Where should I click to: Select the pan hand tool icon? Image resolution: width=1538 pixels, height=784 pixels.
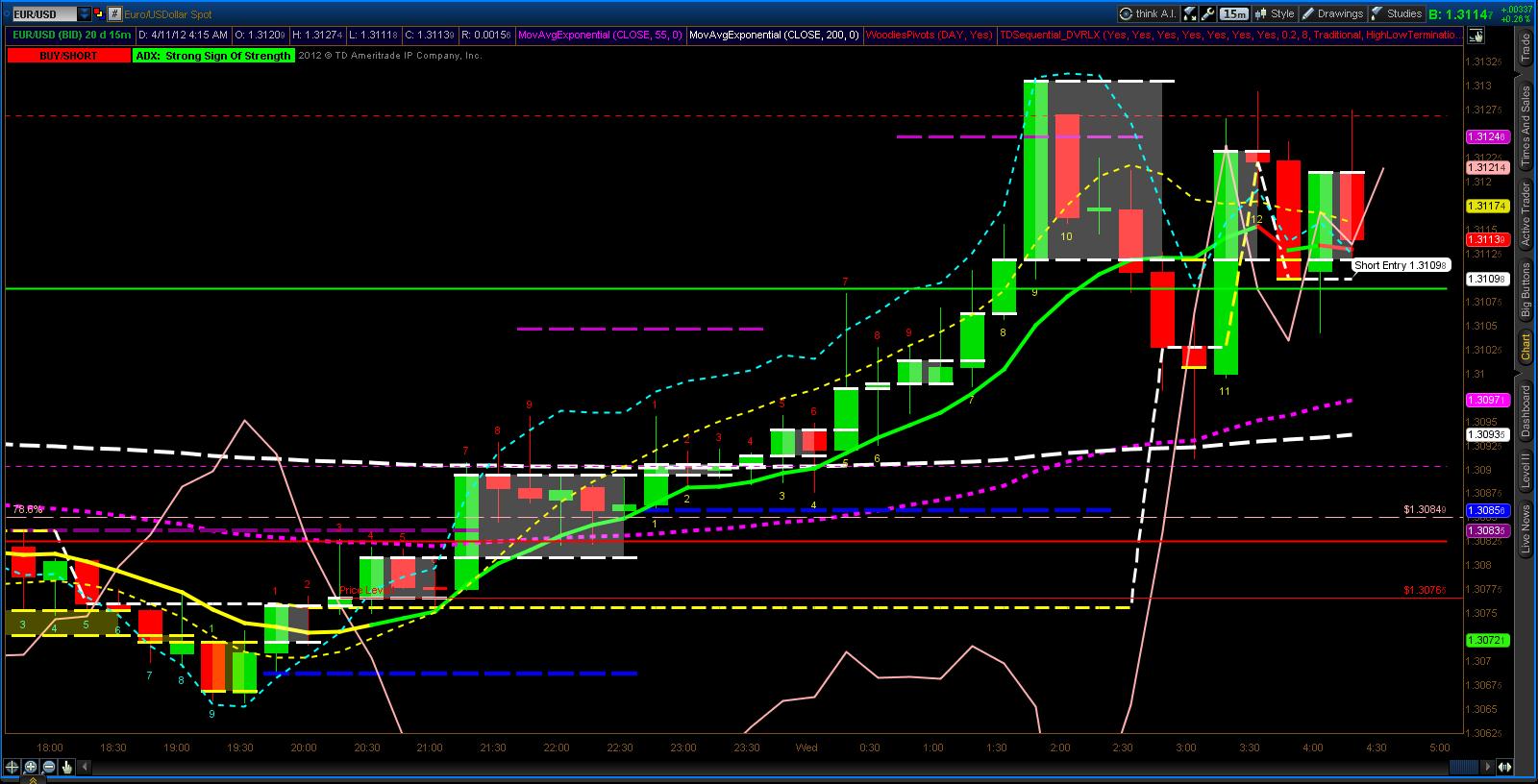pyautogui.click(x=67, y=767)
